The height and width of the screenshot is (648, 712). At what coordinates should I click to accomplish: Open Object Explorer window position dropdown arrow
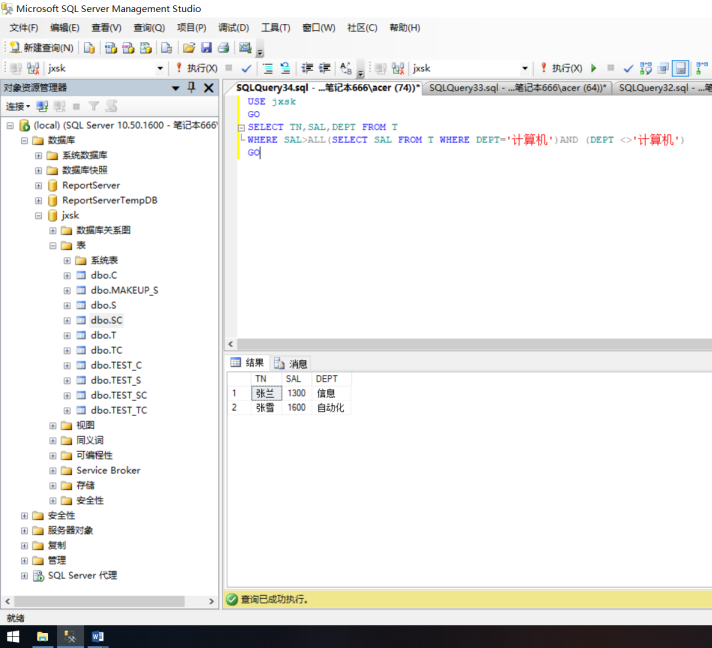point(176,88)
